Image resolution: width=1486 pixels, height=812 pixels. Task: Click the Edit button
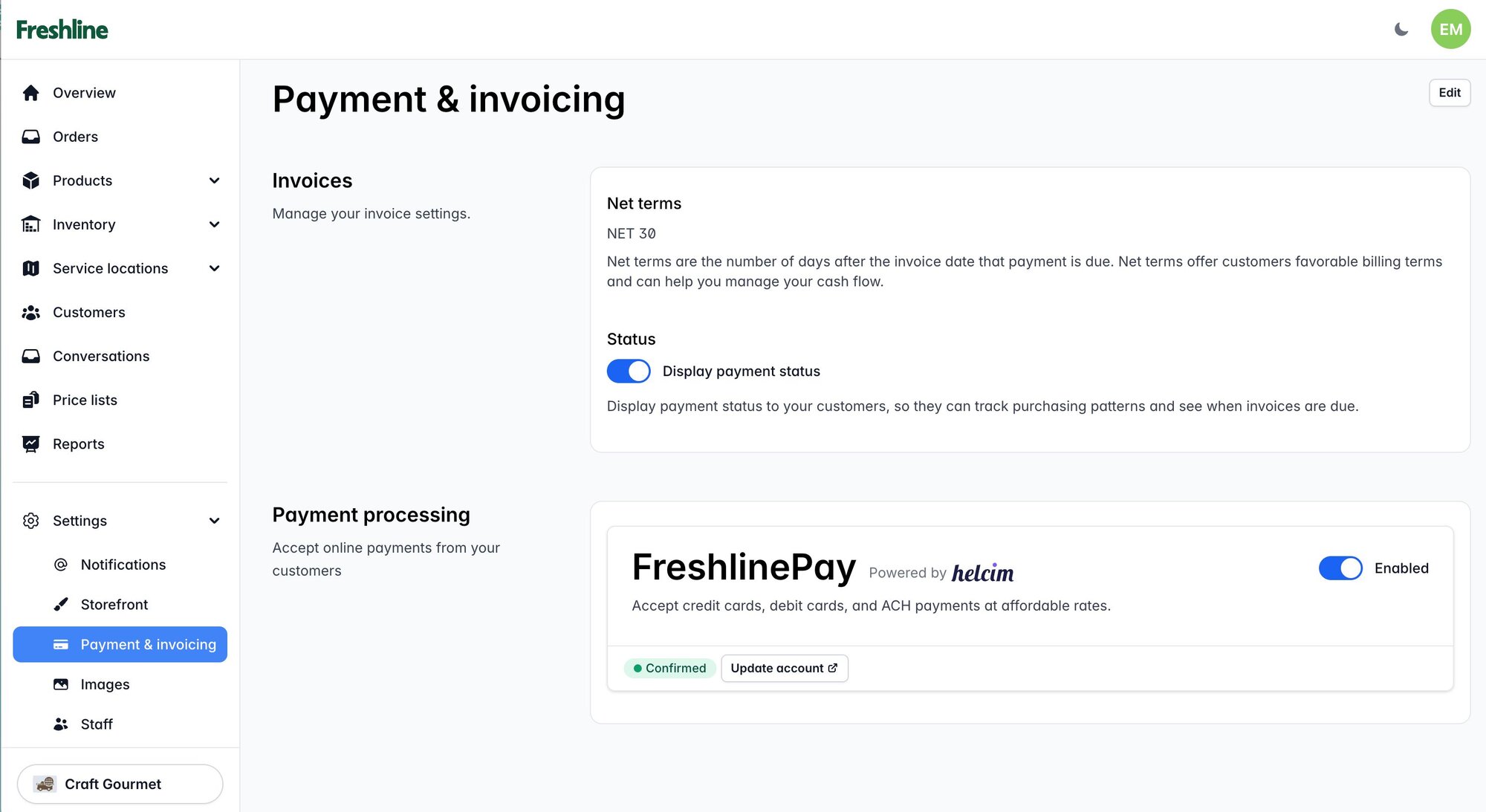click(x=1449, y=93)
